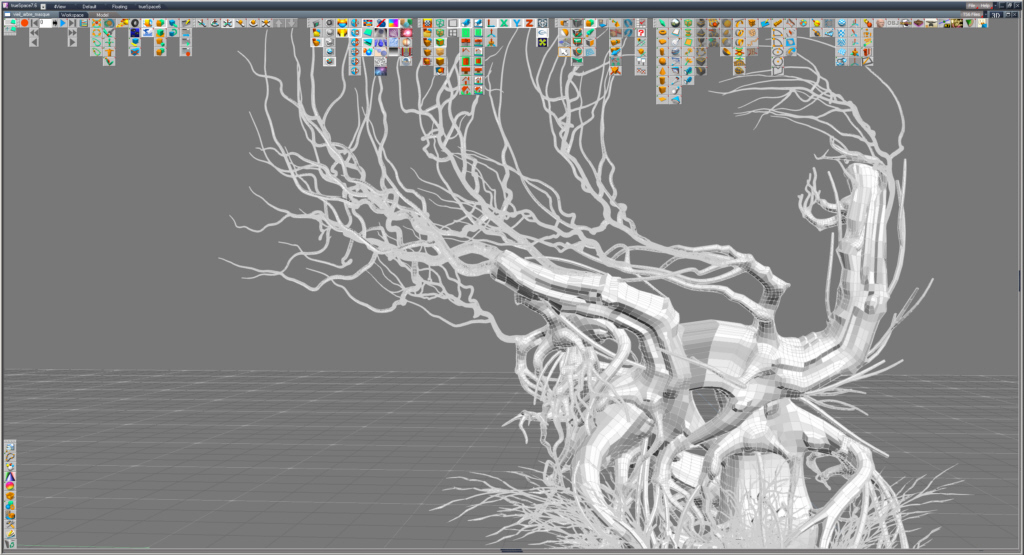Click the purple galaxy background icon
The height and width of the screenshot is (555, 1024).
(381, 71)
